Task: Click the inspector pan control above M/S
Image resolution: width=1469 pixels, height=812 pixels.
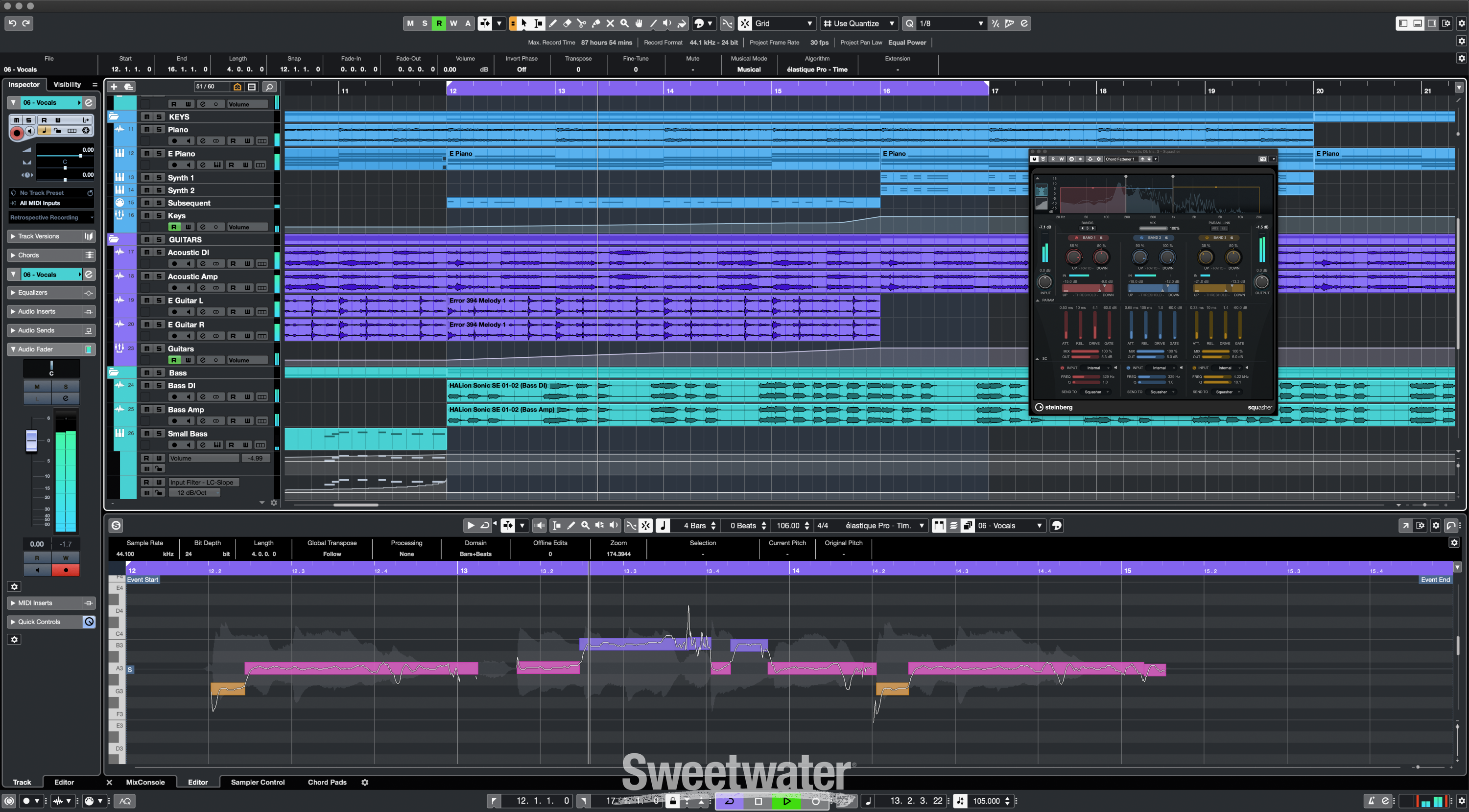Action: 51,368
